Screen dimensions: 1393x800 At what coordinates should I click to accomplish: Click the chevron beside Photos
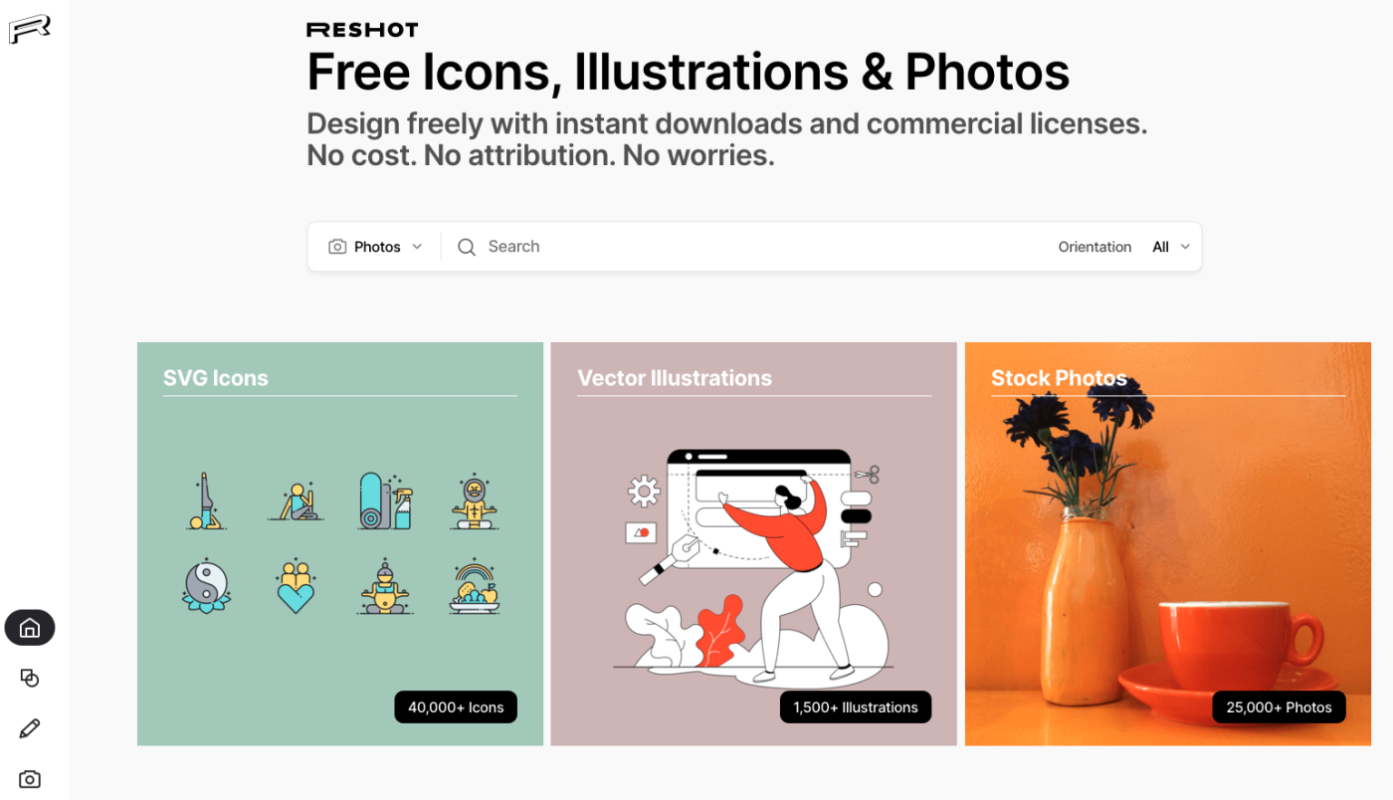417,247
